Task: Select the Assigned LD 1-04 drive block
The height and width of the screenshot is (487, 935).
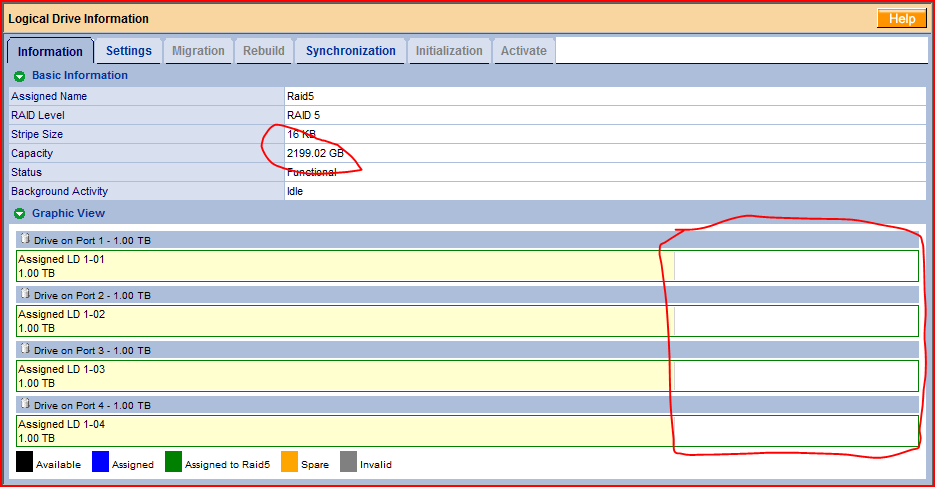Action: click(340, 431)
